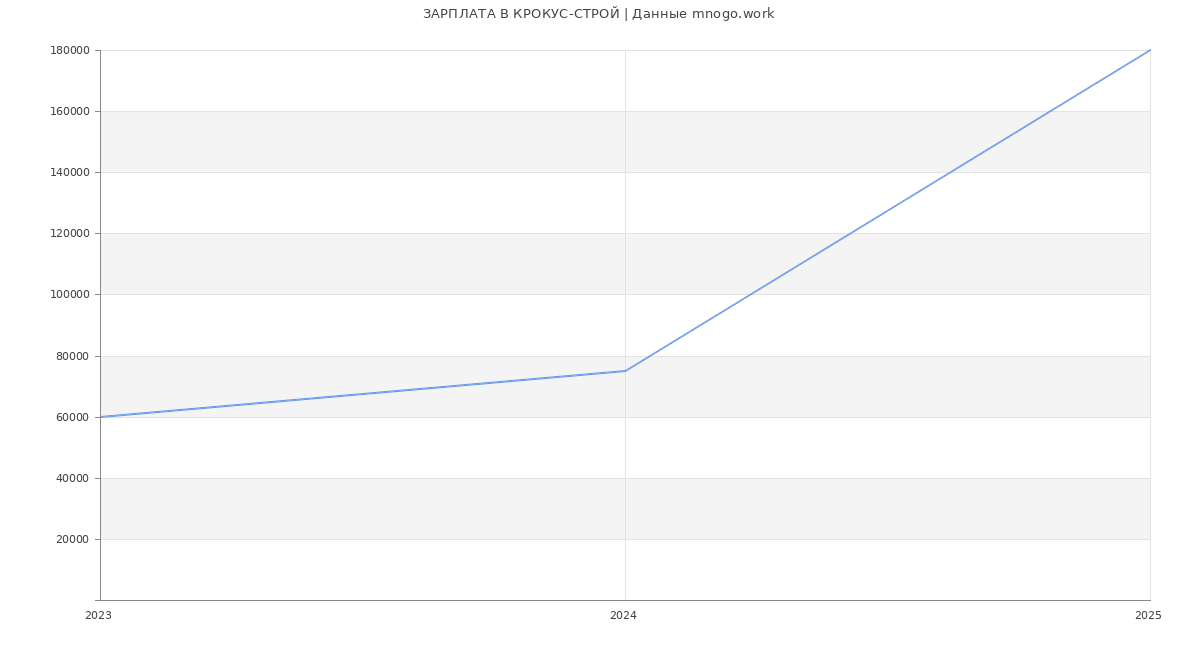This screenshot has height=650, width=1200.
Task: Select the 2023 data point on the line
Action: click(101, 417)
